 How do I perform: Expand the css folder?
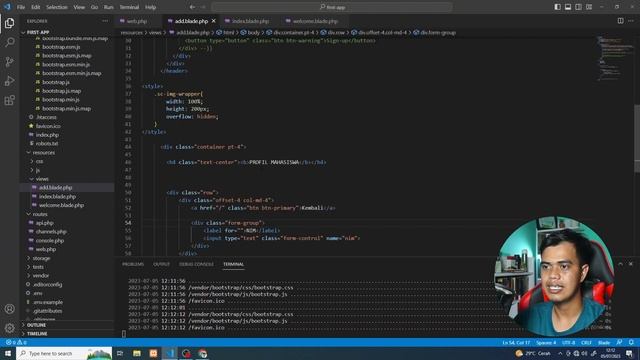39,161
